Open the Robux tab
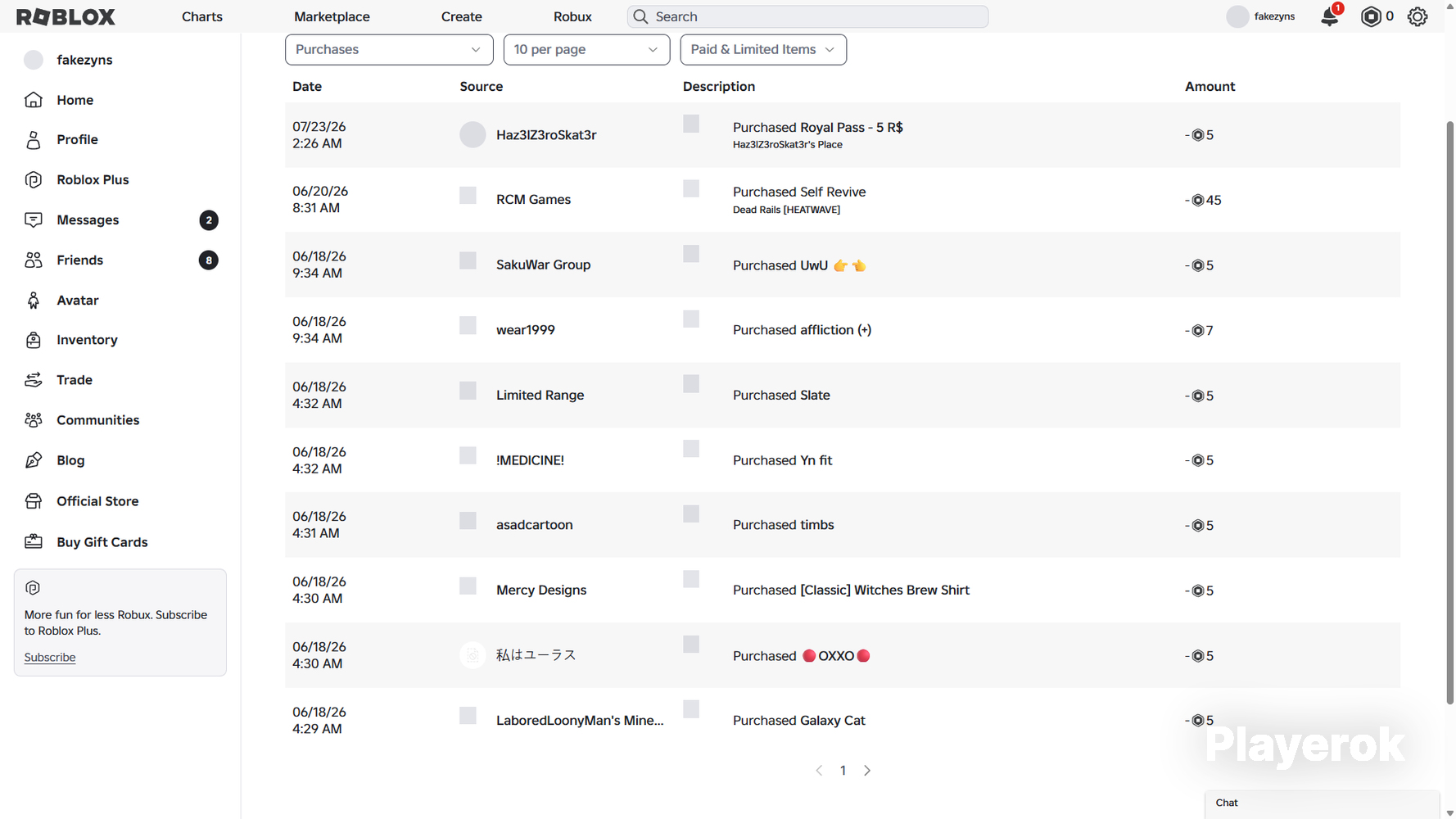The image size is (1456, 819). [x=572, y=16]
